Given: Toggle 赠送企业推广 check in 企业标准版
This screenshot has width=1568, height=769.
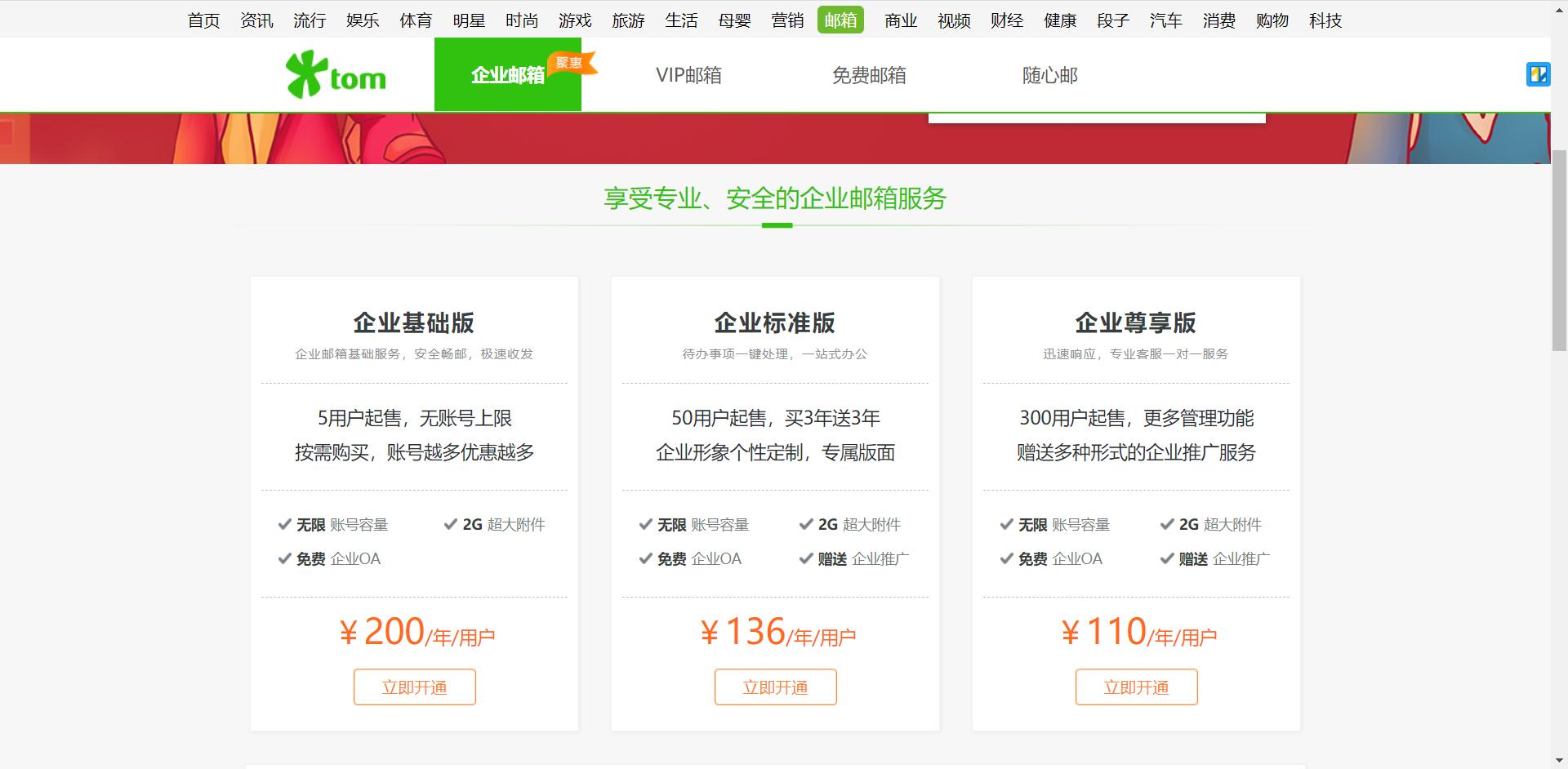Looking at the screenshot, I should 805,558.
